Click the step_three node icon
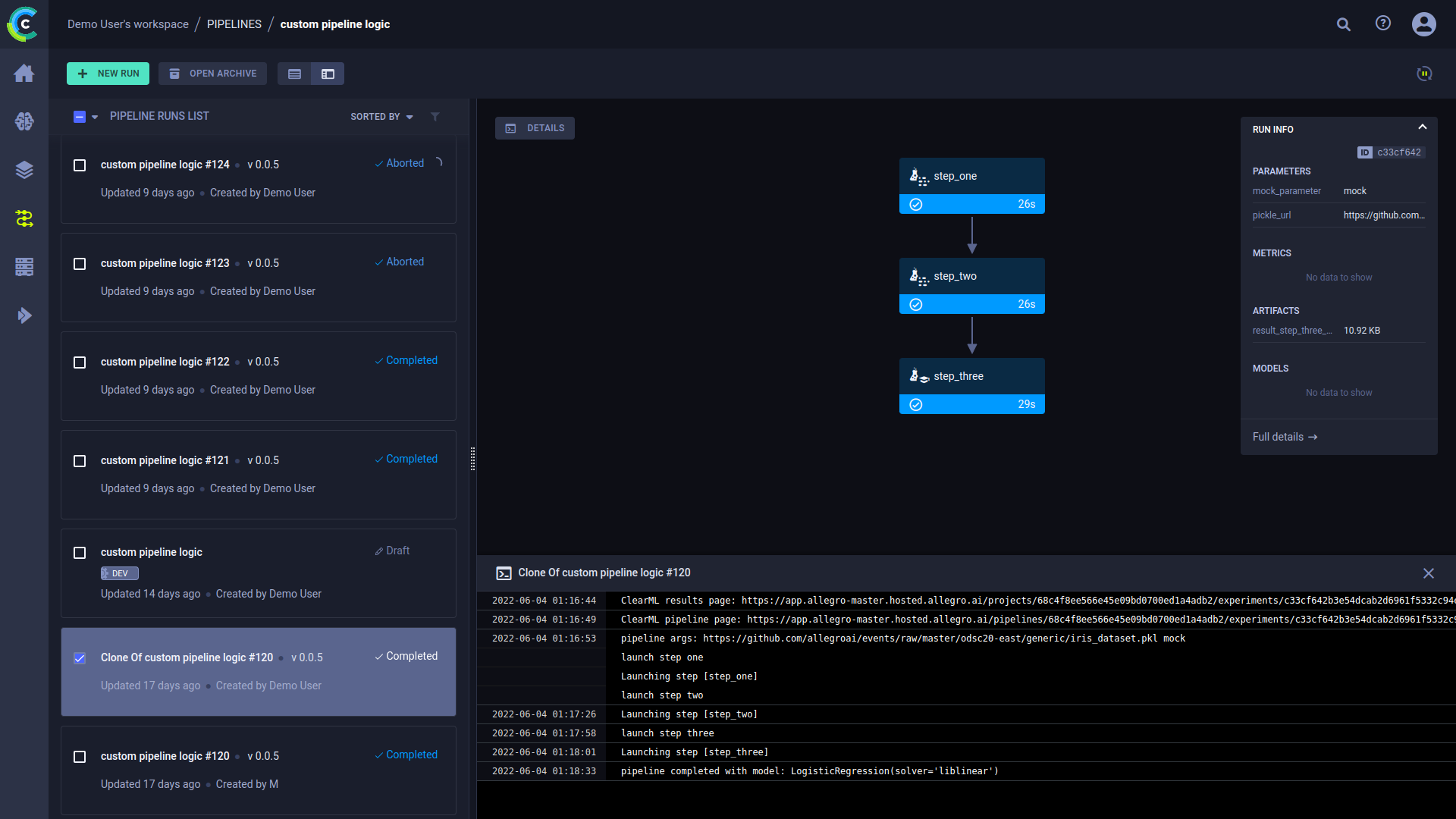Image resolution: width=1456 pixels, height=819 pixels. pyautogui.click(x=918, y=376)
